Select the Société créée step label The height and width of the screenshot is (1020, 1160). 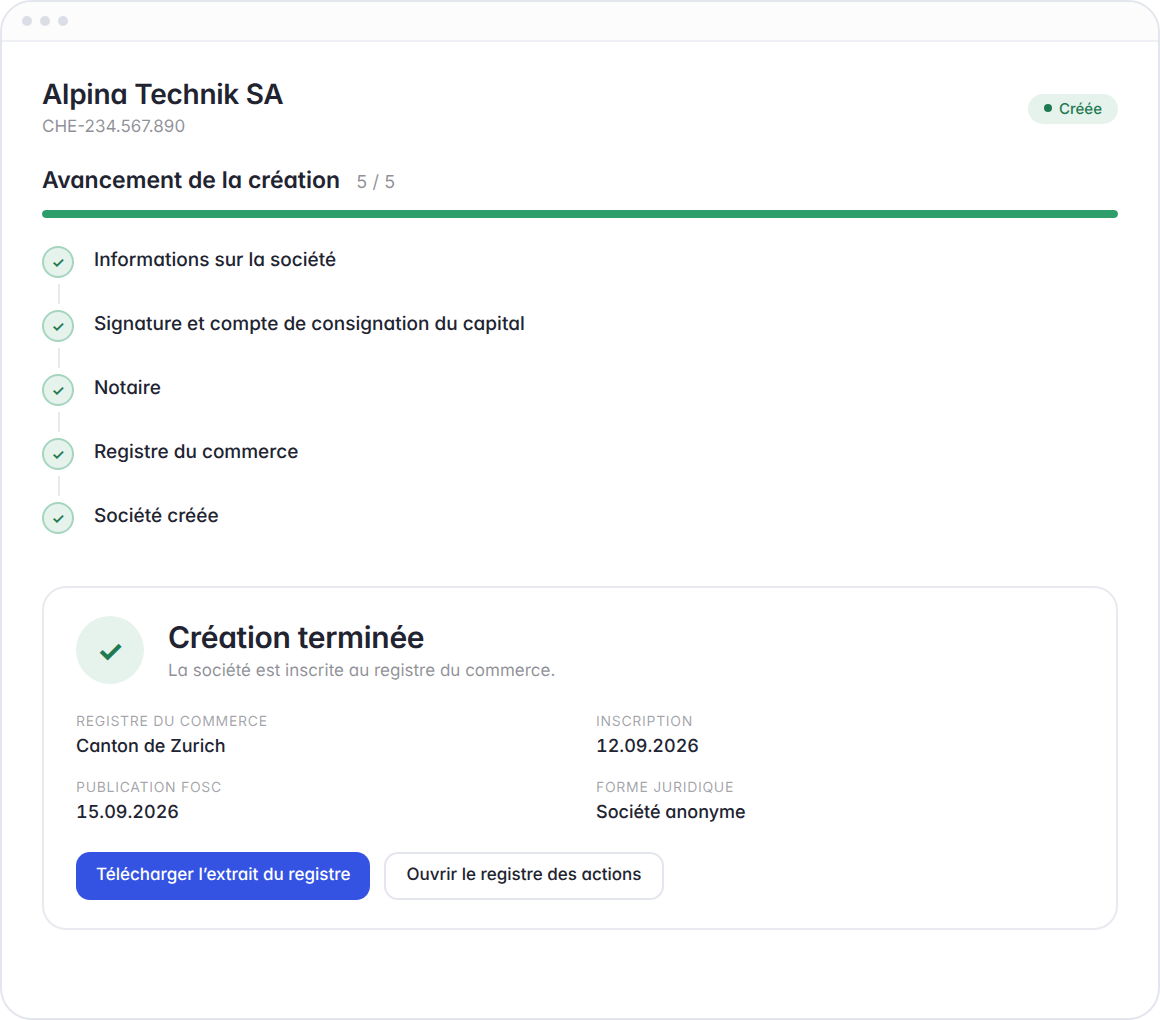[x=156, y=516]
